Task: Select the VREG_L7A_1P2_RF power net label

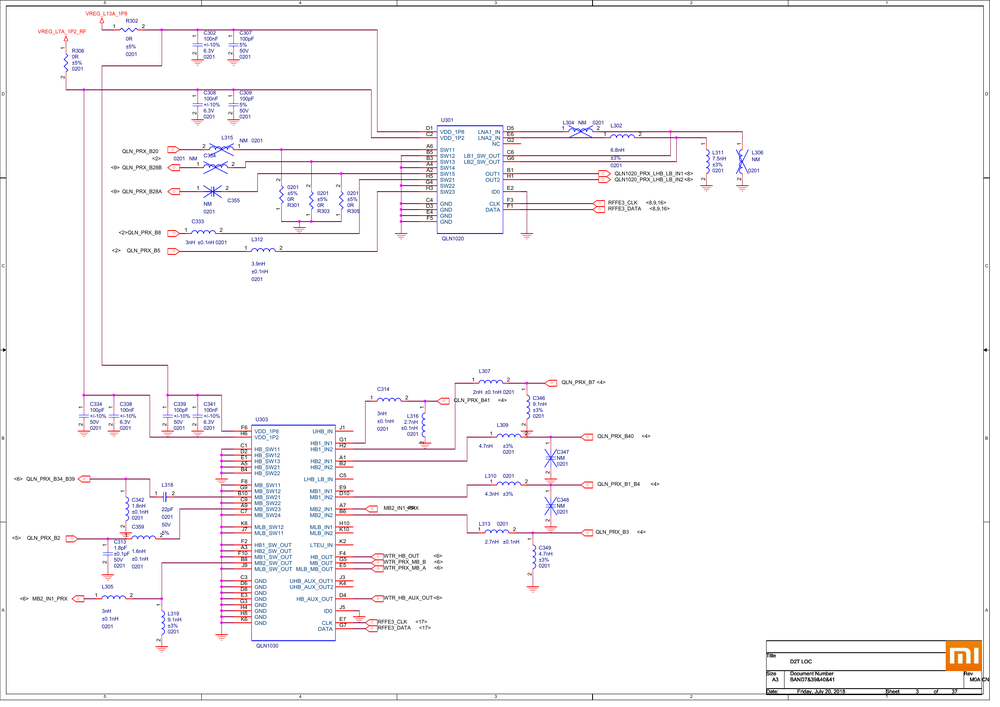Action: click(x=62, y=31)
